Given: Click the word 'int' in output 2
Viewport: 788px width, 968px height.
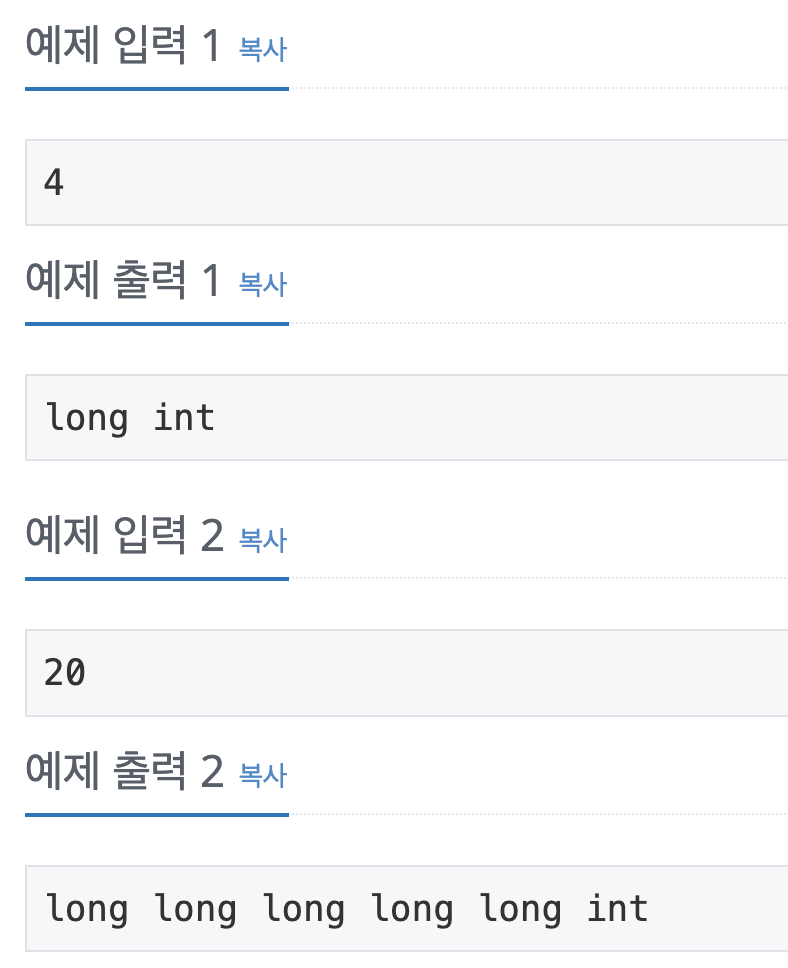Looking at the screenshot, I should [618, 908].
